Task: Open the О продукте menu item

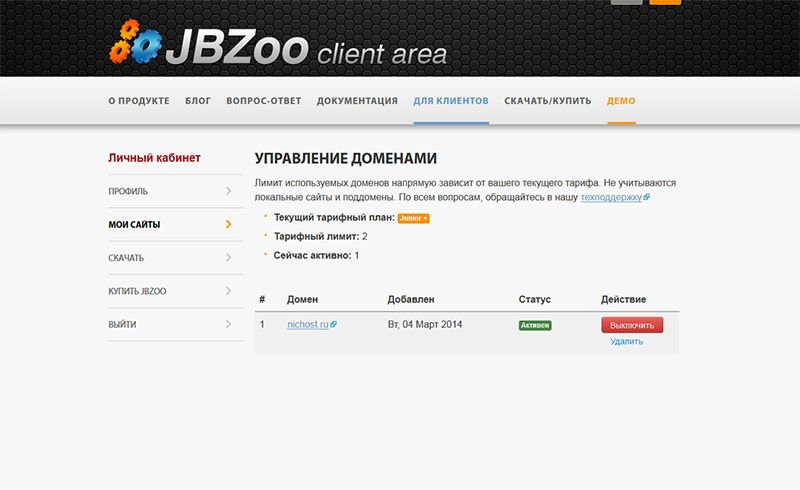Action: pos(139,101)
